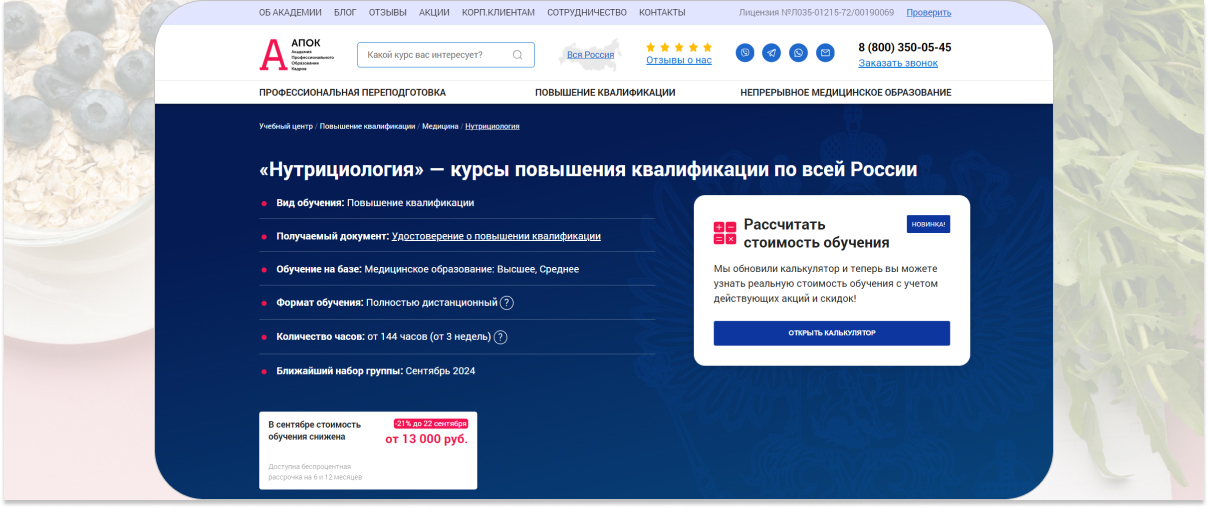
Task: Click the от 13 000 руб. price
Action: click(426, 439)
